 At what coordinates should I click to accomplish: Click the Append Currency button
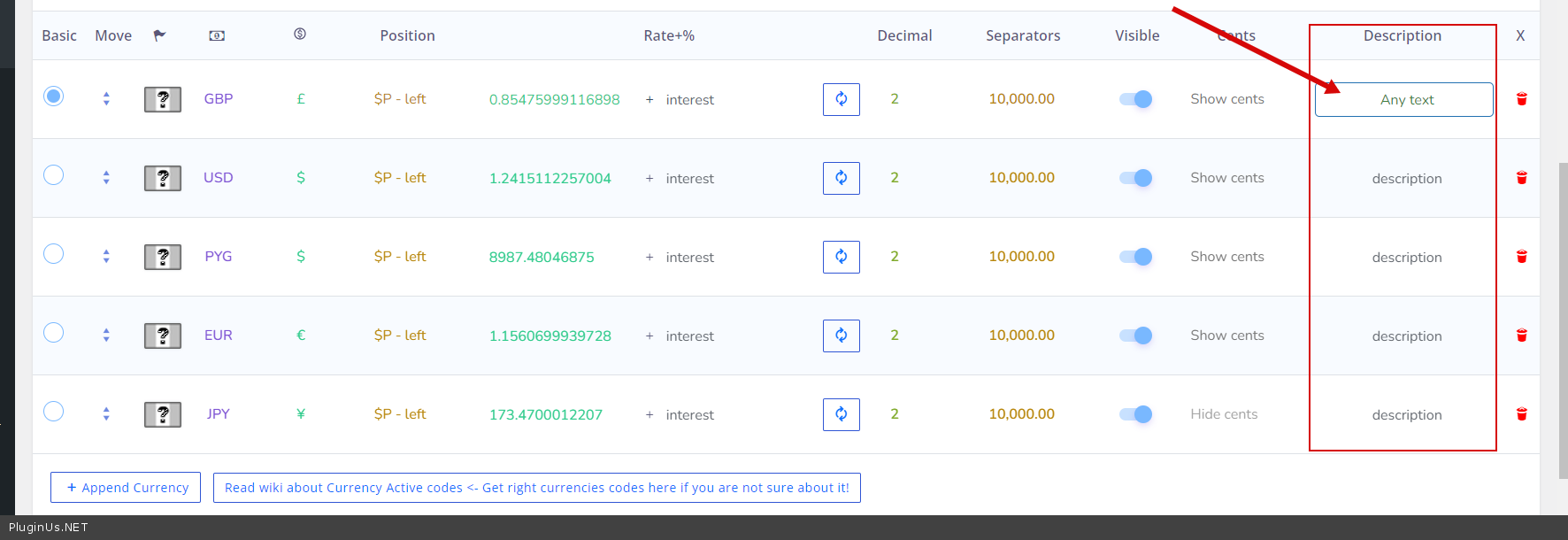tap(126, 488)
